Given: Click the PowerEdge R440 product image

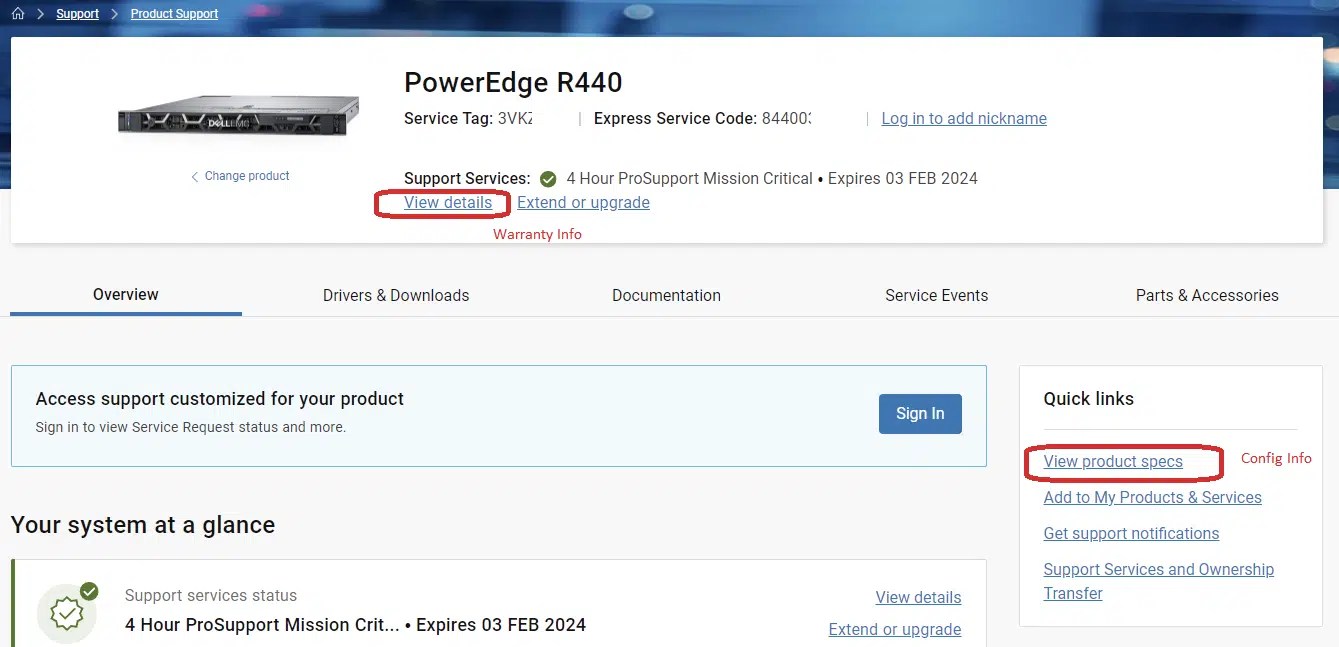Looking at the screenshot, I should (238, 115).
